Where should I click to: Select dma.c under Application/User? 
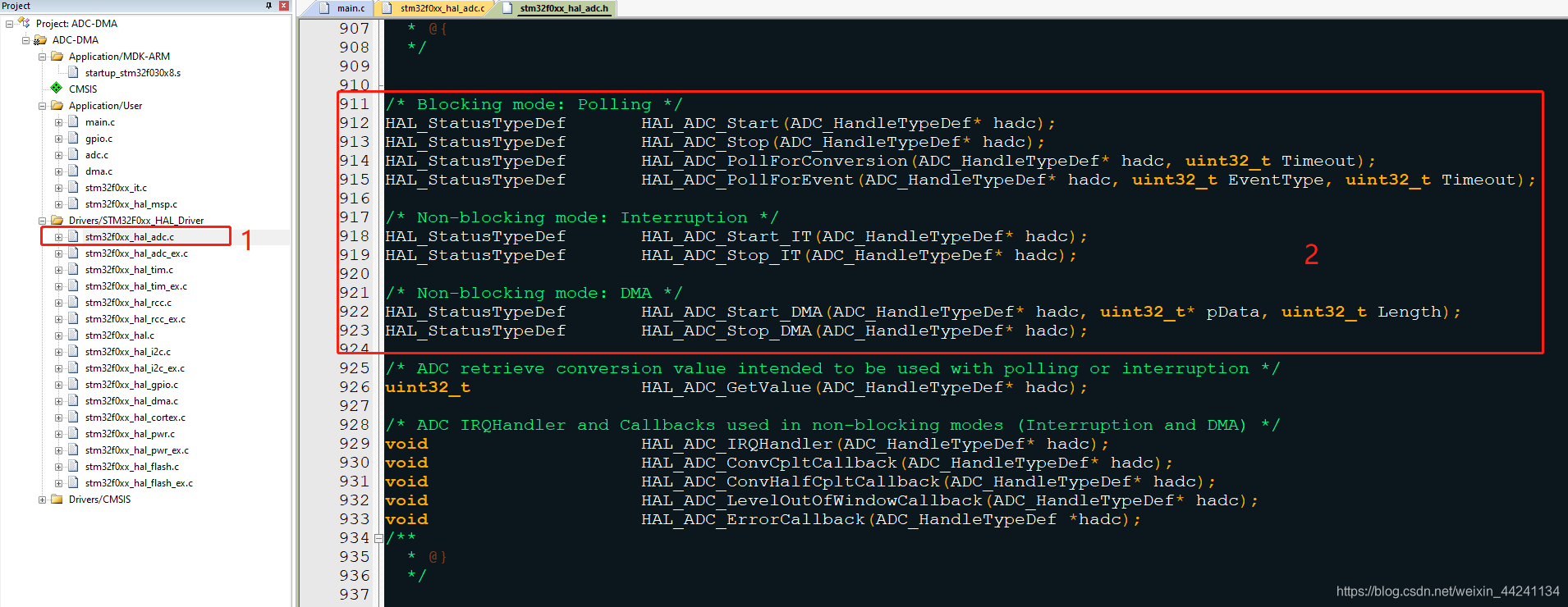99,171
